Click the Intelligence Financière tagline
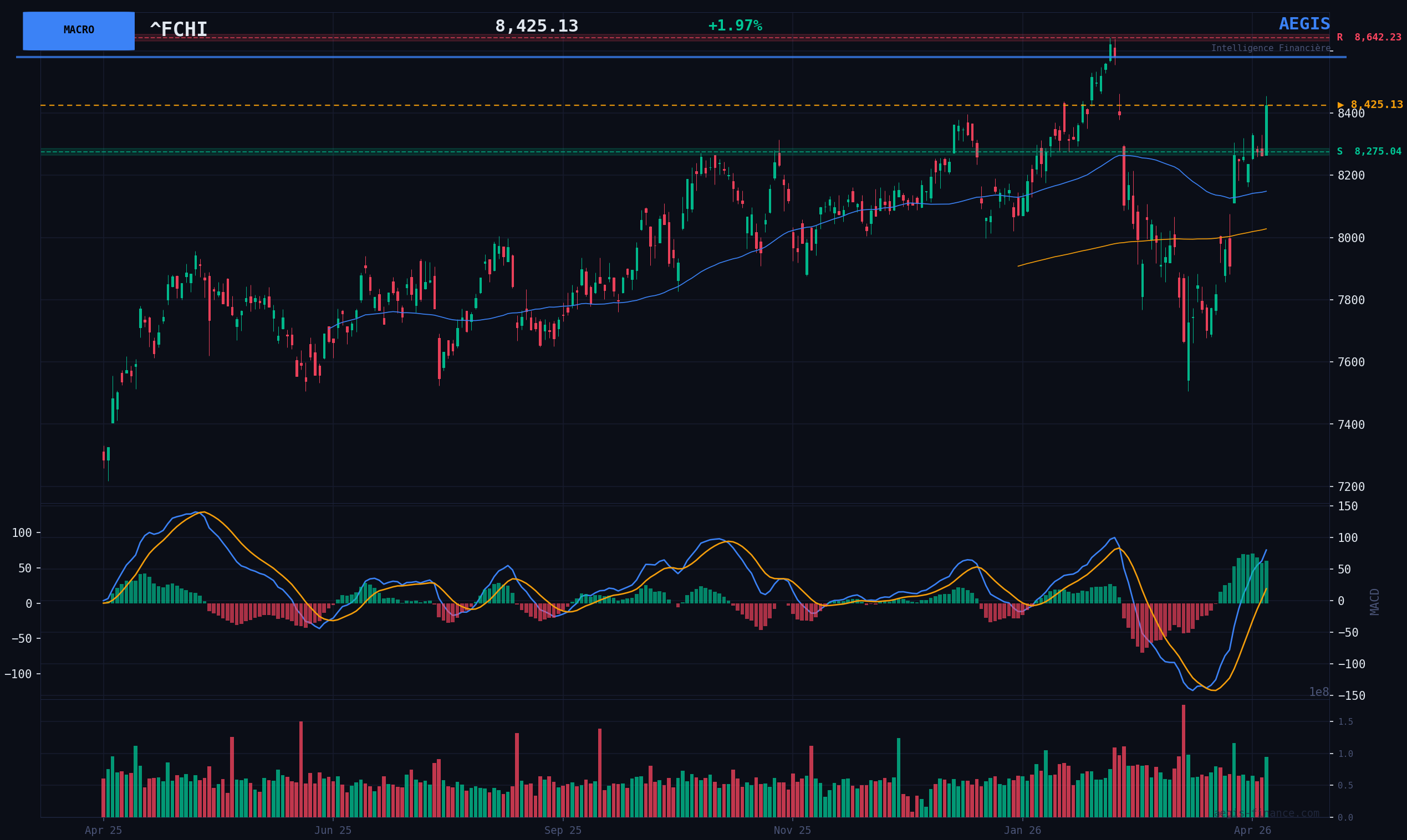This screenshot has width=1407, height=840. (1270, 48)
